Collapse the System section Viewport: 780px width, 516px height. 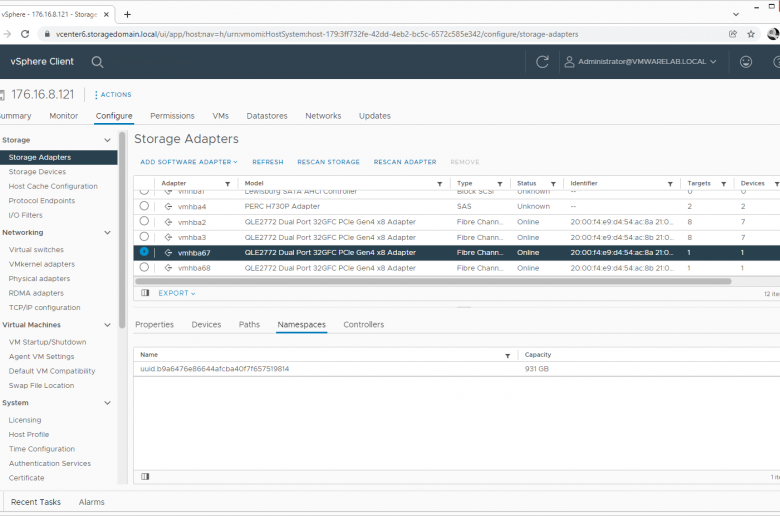point(107,403)
